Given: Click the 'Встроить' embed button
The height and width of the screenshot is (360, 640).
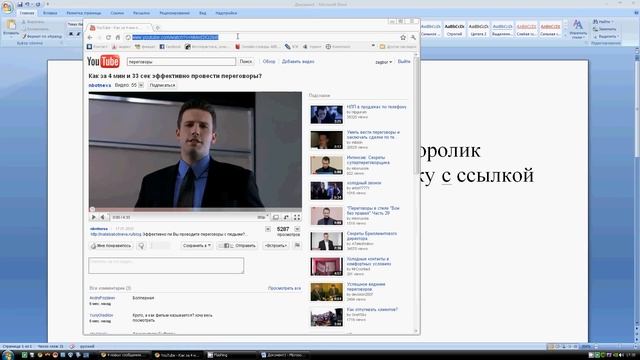Looking at the screenshot, I should [276, 246].
